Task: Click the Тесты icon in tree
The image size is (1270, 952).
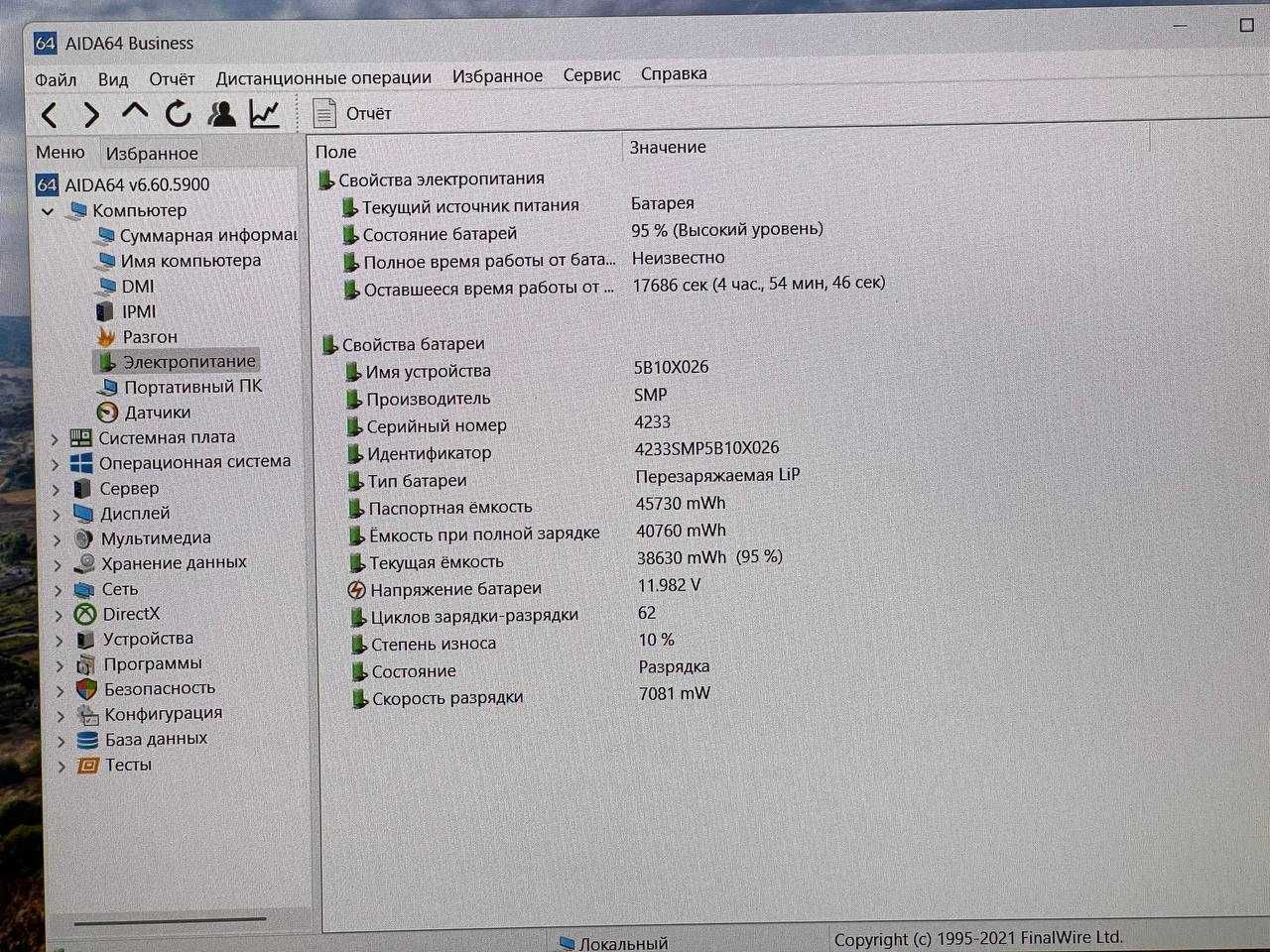Action: [x=88, y=766]
